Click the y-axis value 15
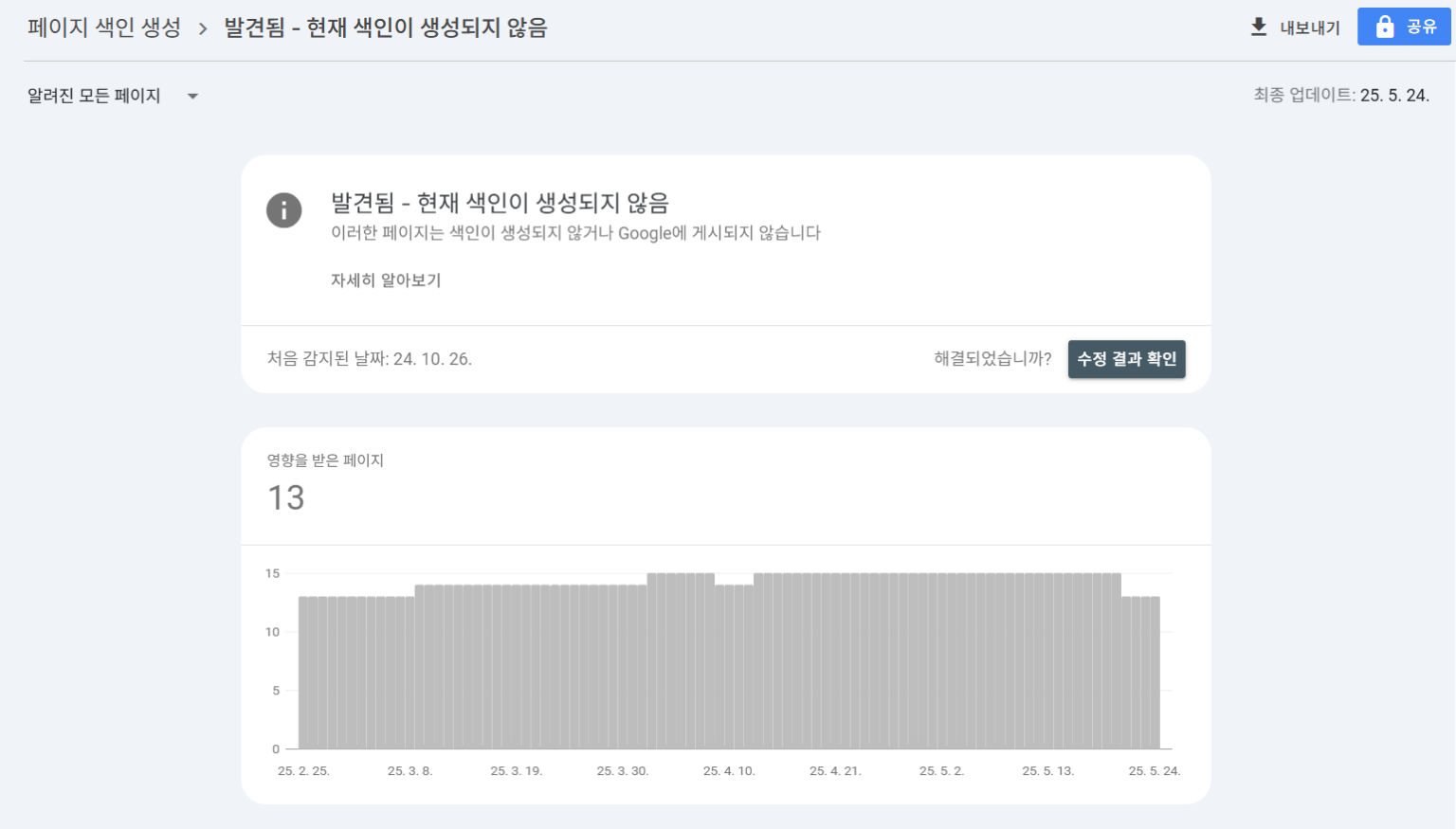Viewport: 1456px width, 829px height. click(x=273, y=573)
